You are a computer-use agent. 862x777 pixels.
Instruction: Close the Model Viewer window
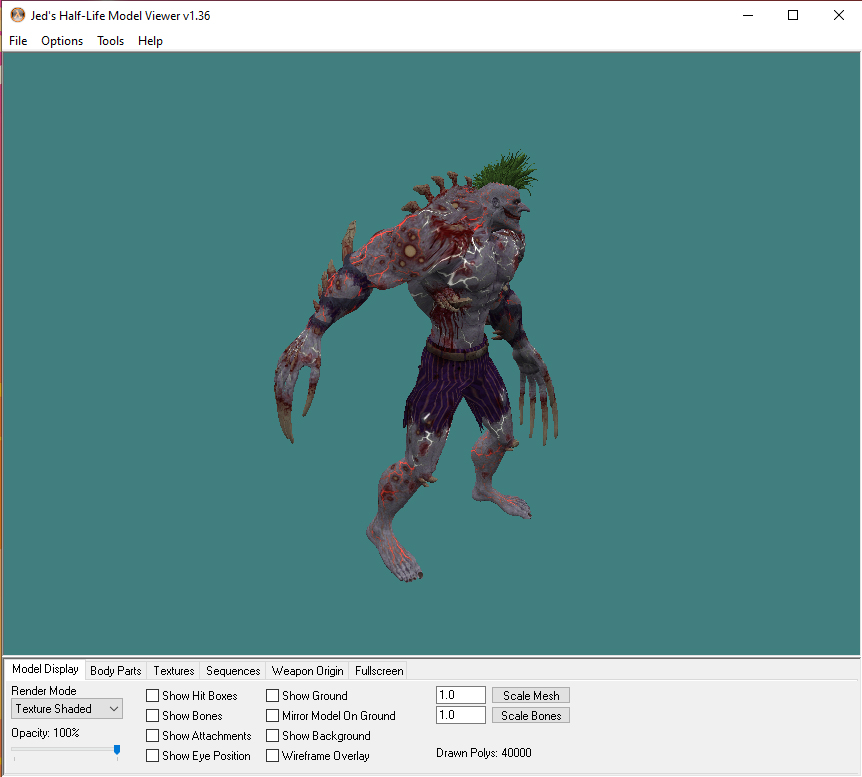[838, 15]
